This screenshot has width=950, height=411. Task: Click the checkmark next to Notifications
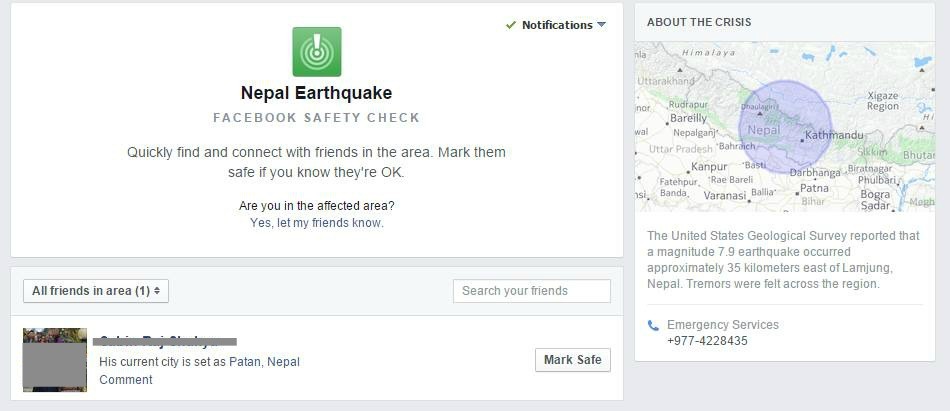coord(511,25)
